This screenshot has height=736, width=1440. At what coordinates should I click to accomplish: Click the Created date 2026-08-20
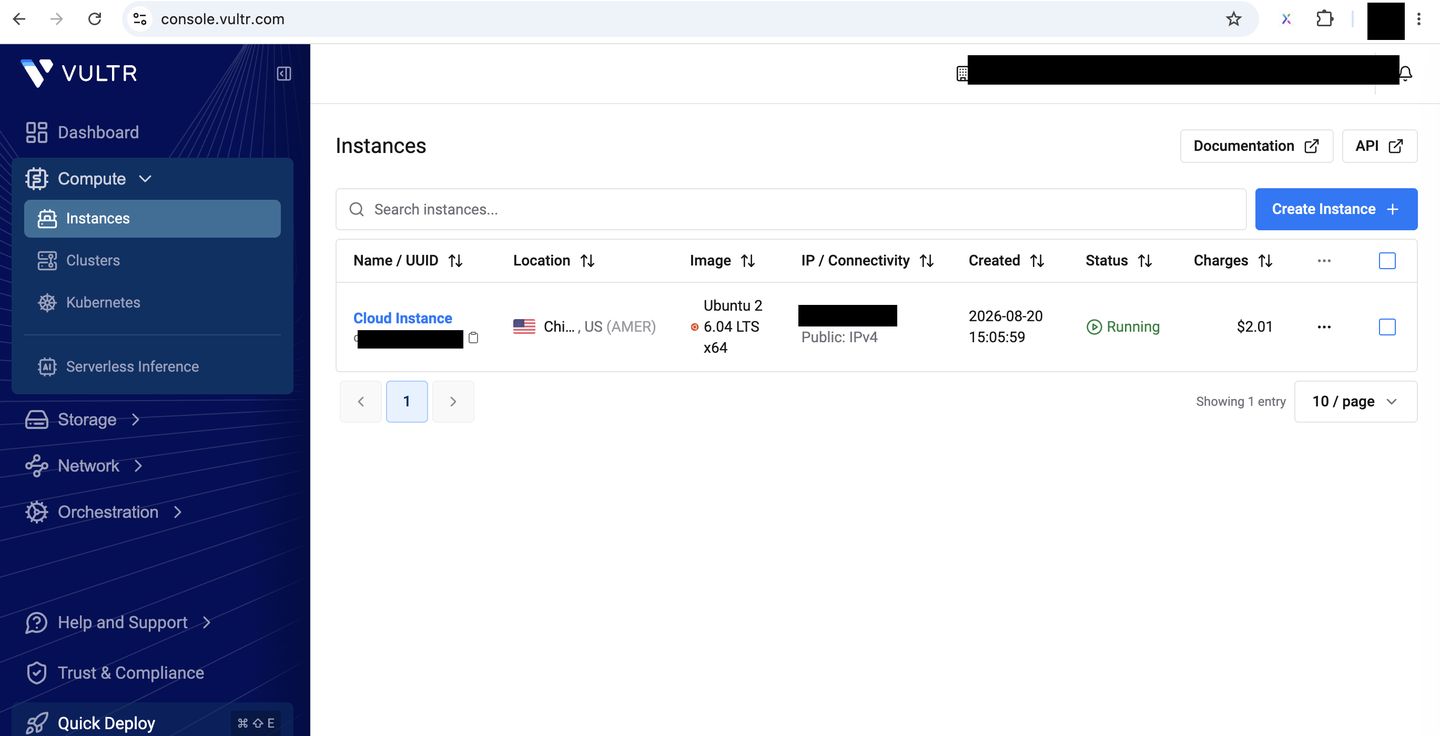coord(1005,316)
